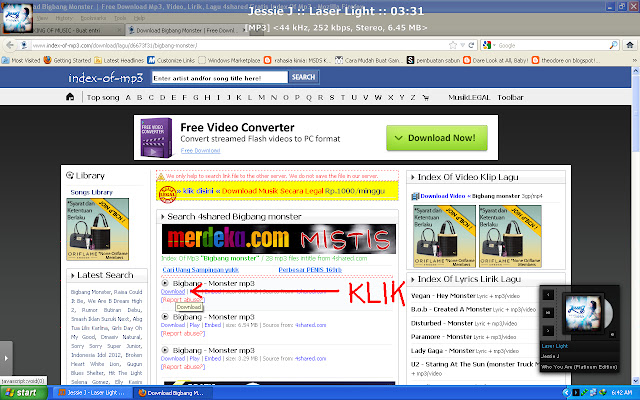Open the Dare Look at All, Baby! bookmark
Image resolution: width=640 pixels, height=400 pixels.
click(496, 60)
